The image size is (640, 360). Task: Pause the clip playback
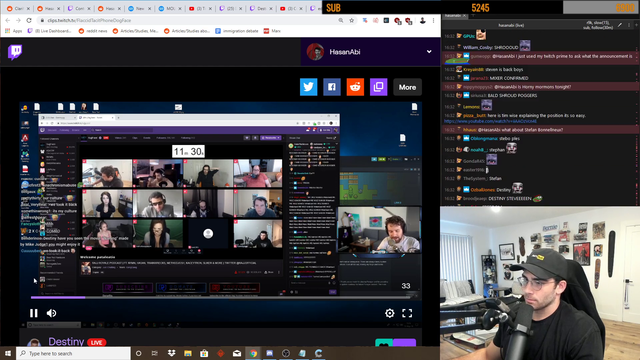(33, 313)
